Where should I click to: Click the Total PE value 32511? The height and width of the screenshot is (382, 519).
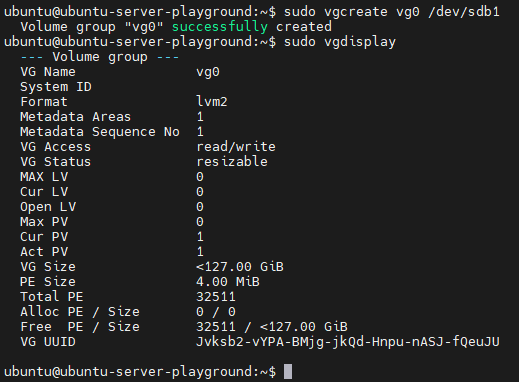click(x=216, y=297)
